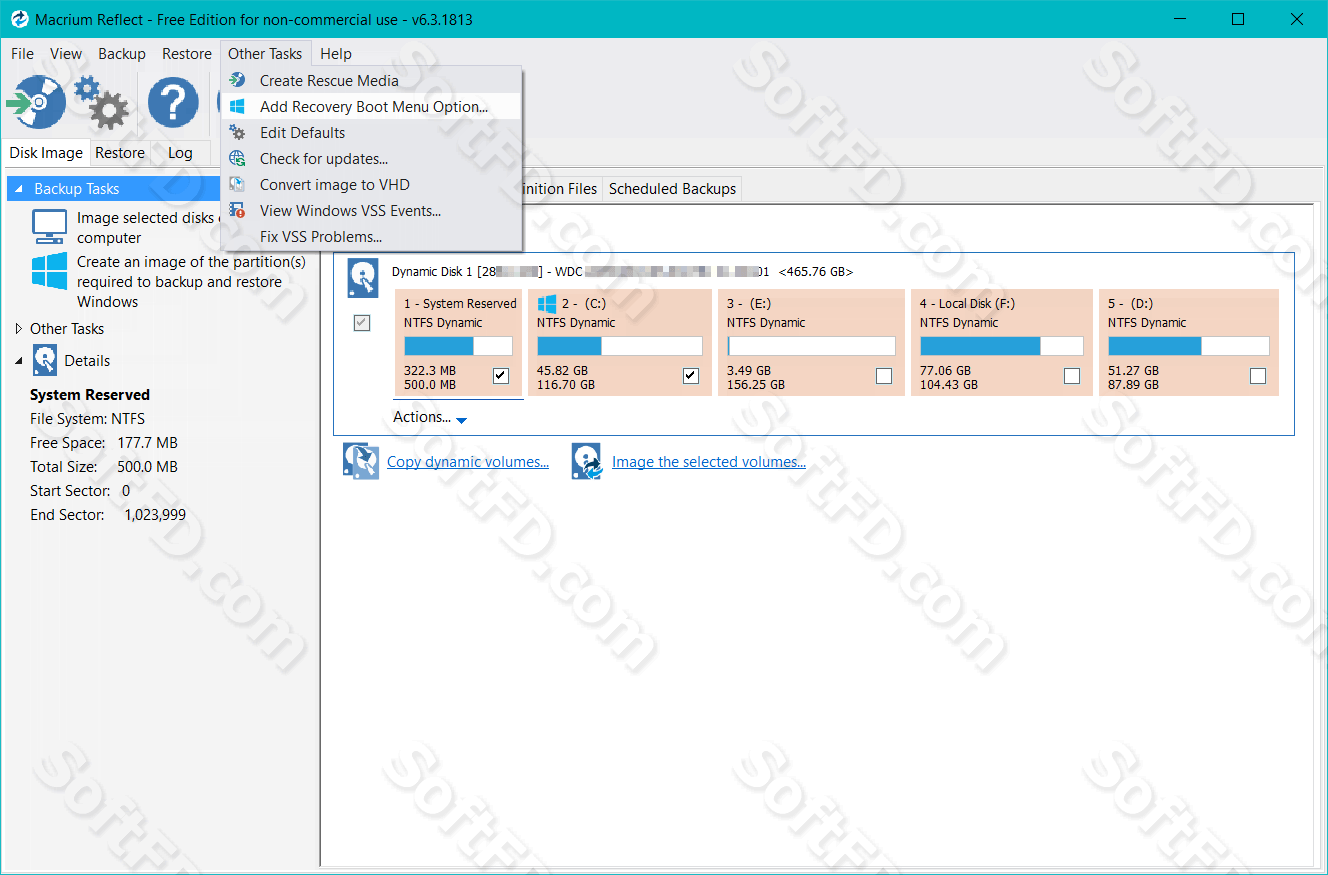Viewport: 1328px width, 875px height.
Task: Click the monitor icon for Image selected disks
Action: [49, 227]
